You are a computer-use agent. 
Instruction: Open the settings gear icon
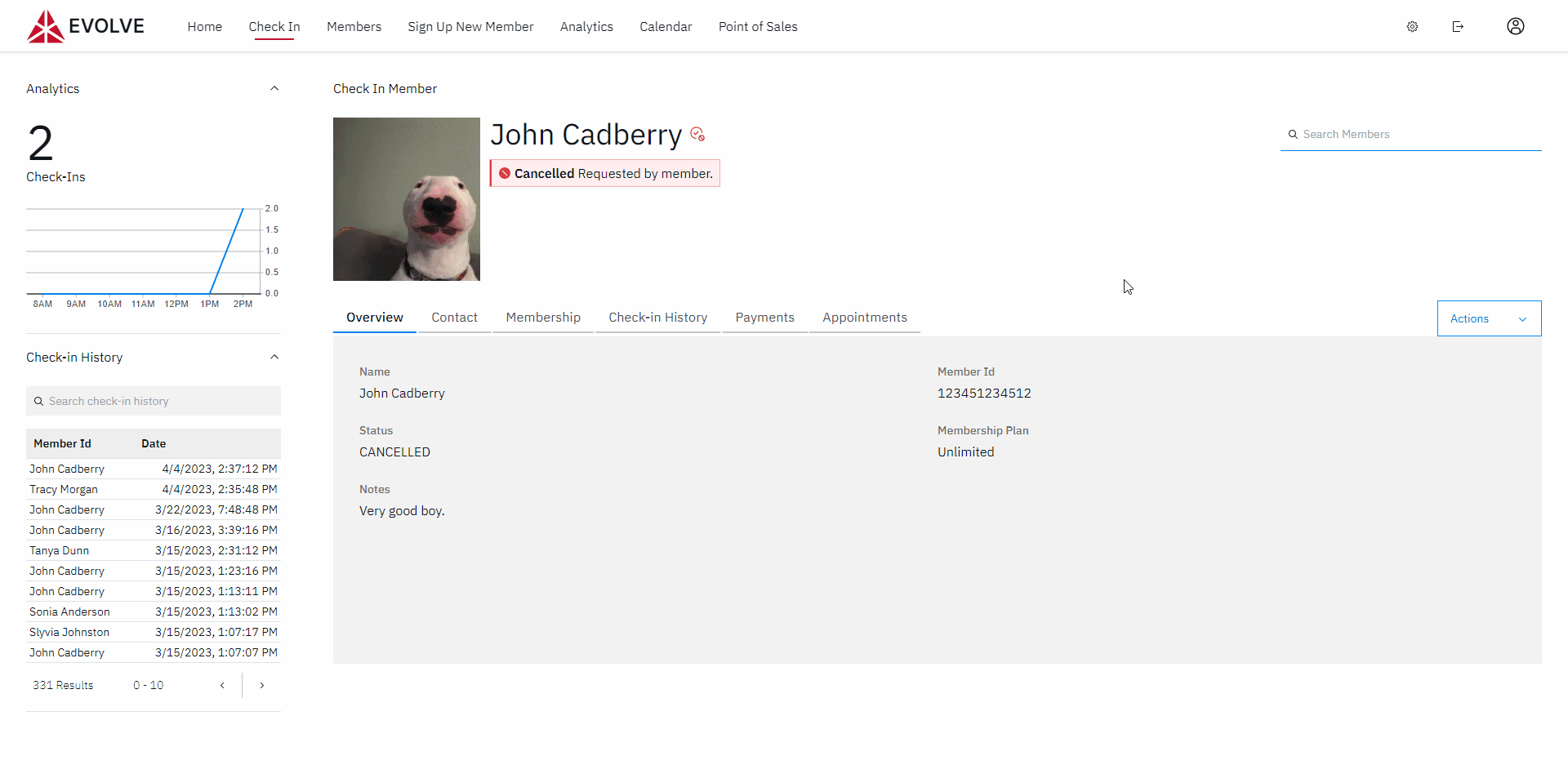(x=1413, y=26)
